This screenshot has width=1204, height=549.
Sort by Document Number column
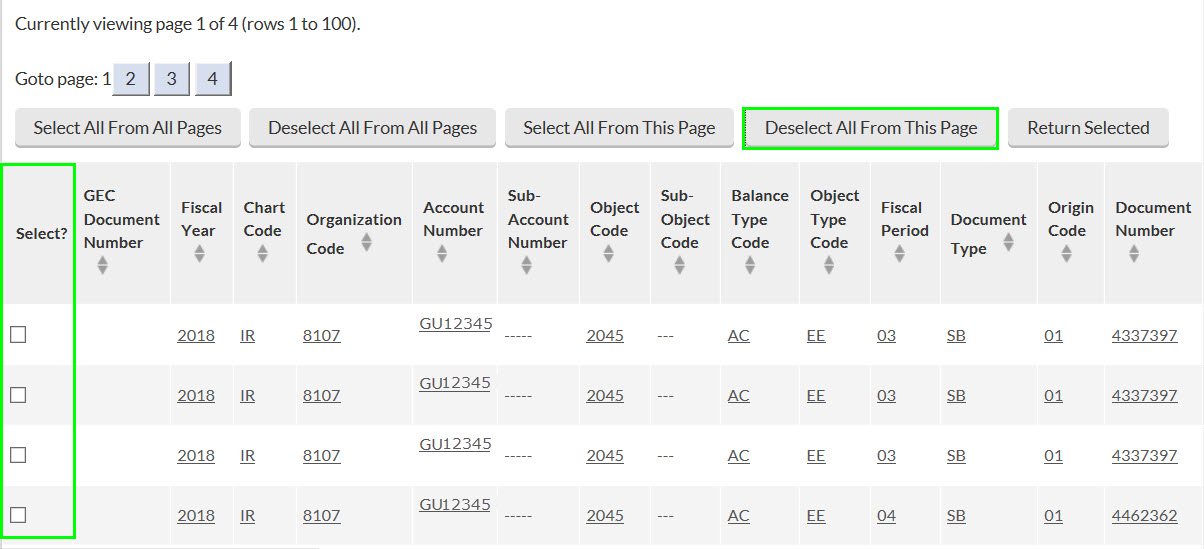(x=1133, y=253)
